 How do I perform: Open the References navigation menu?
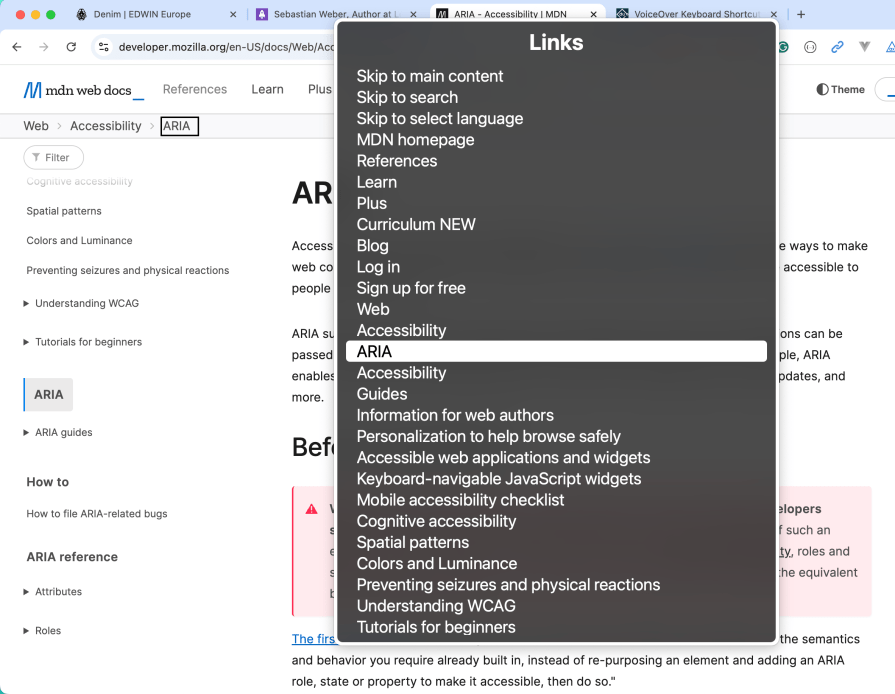(195, 89)
